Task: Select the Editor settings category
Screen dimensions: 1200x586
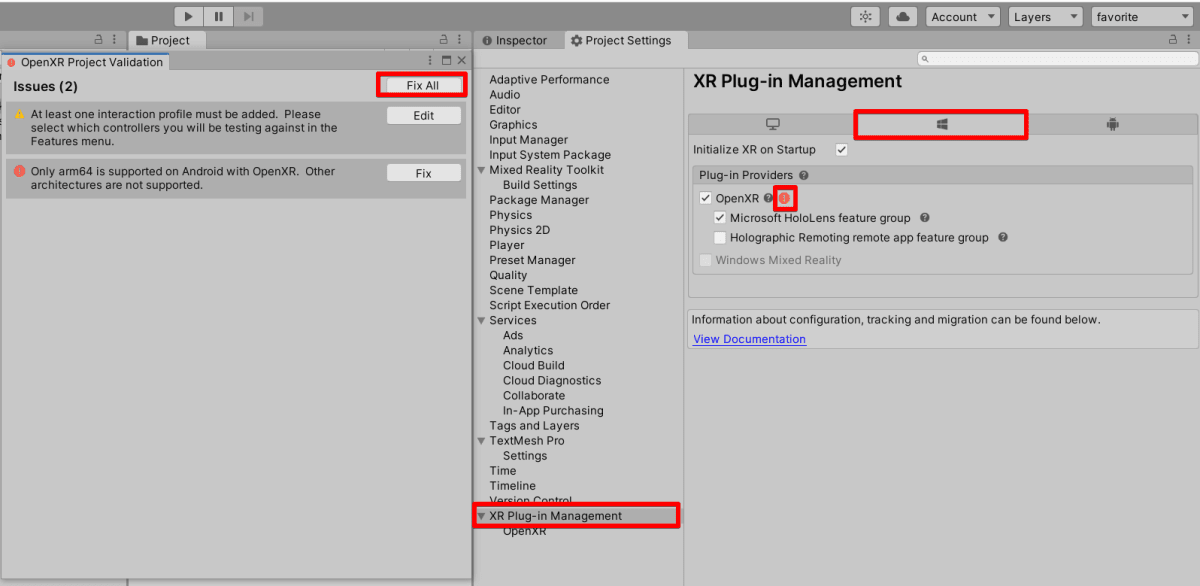Action: click(x=505, y=110)
